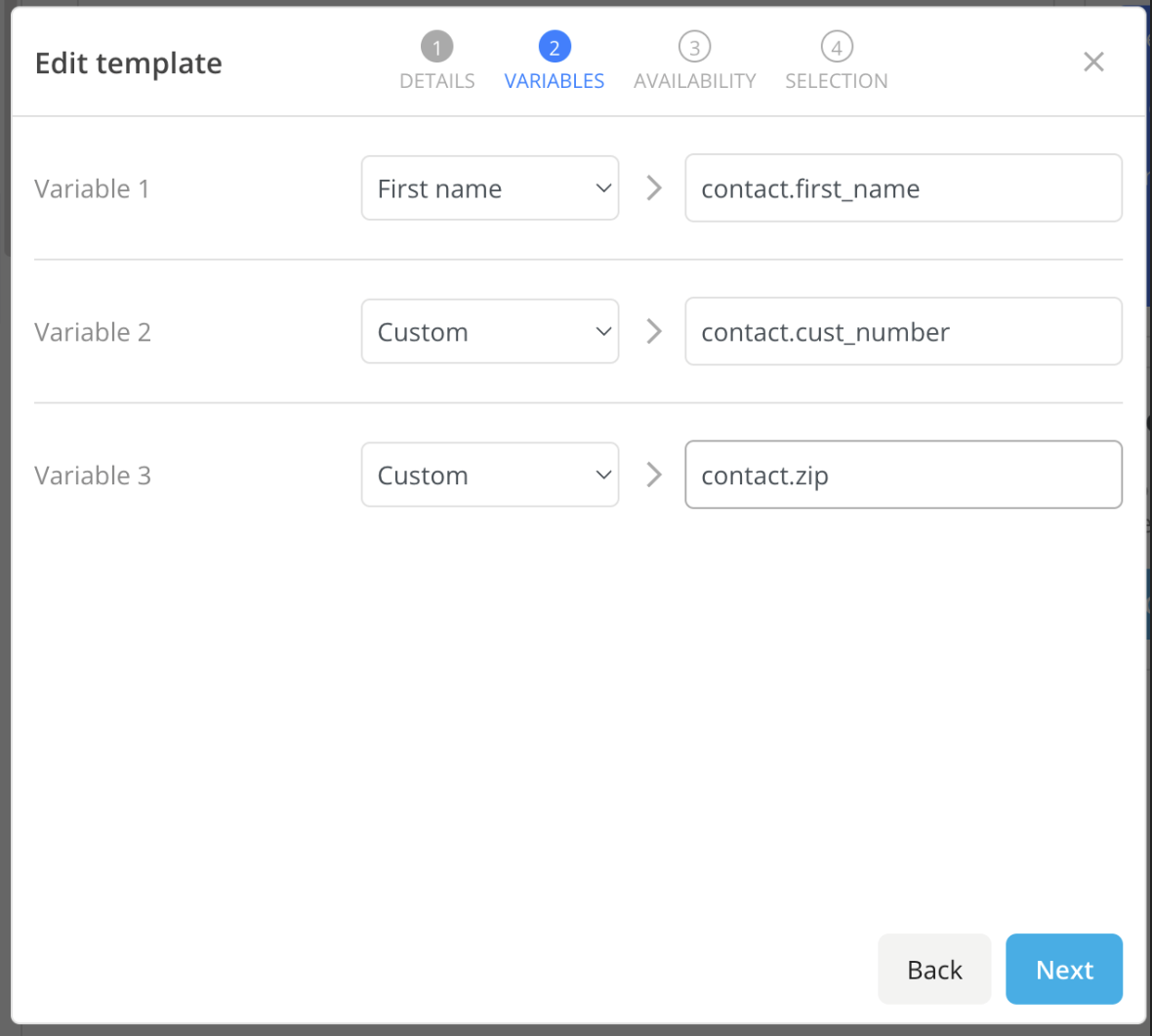Click the step 1 circle icon
Screen dimensions: 1152x1036
point(436,47)
